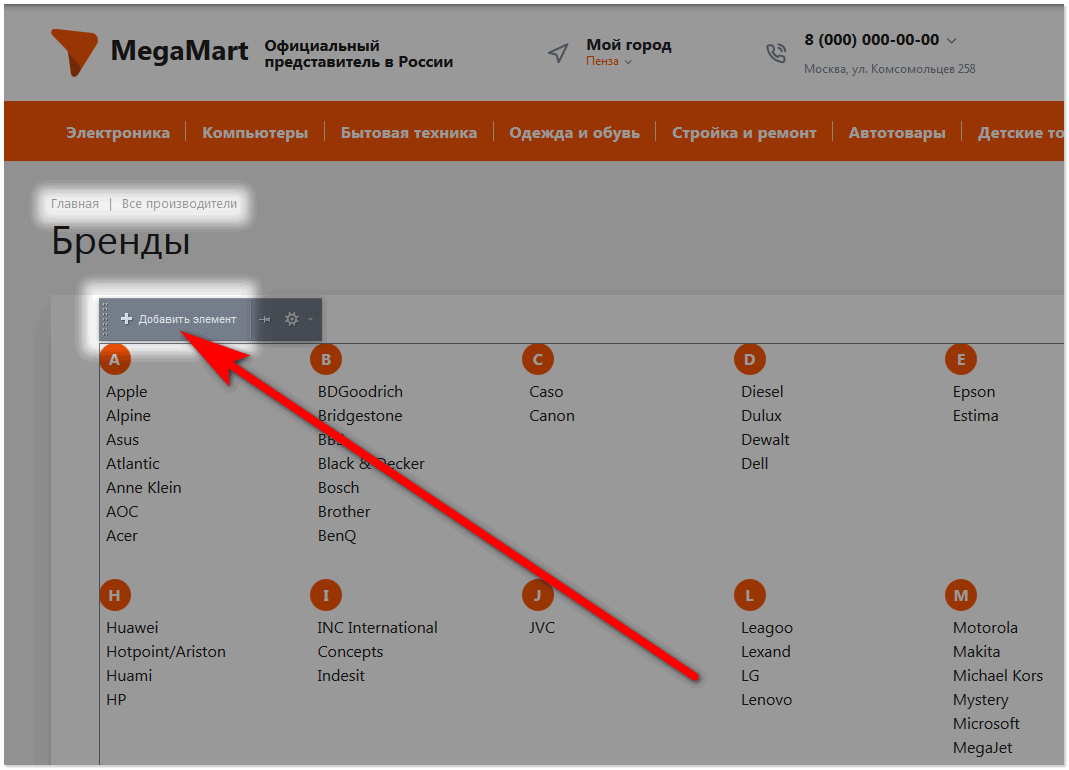Image resolution: width=1069 pixels, height=770 pixels.
Task: Open the Одежда и обувь menu
Action: point(574,132)
